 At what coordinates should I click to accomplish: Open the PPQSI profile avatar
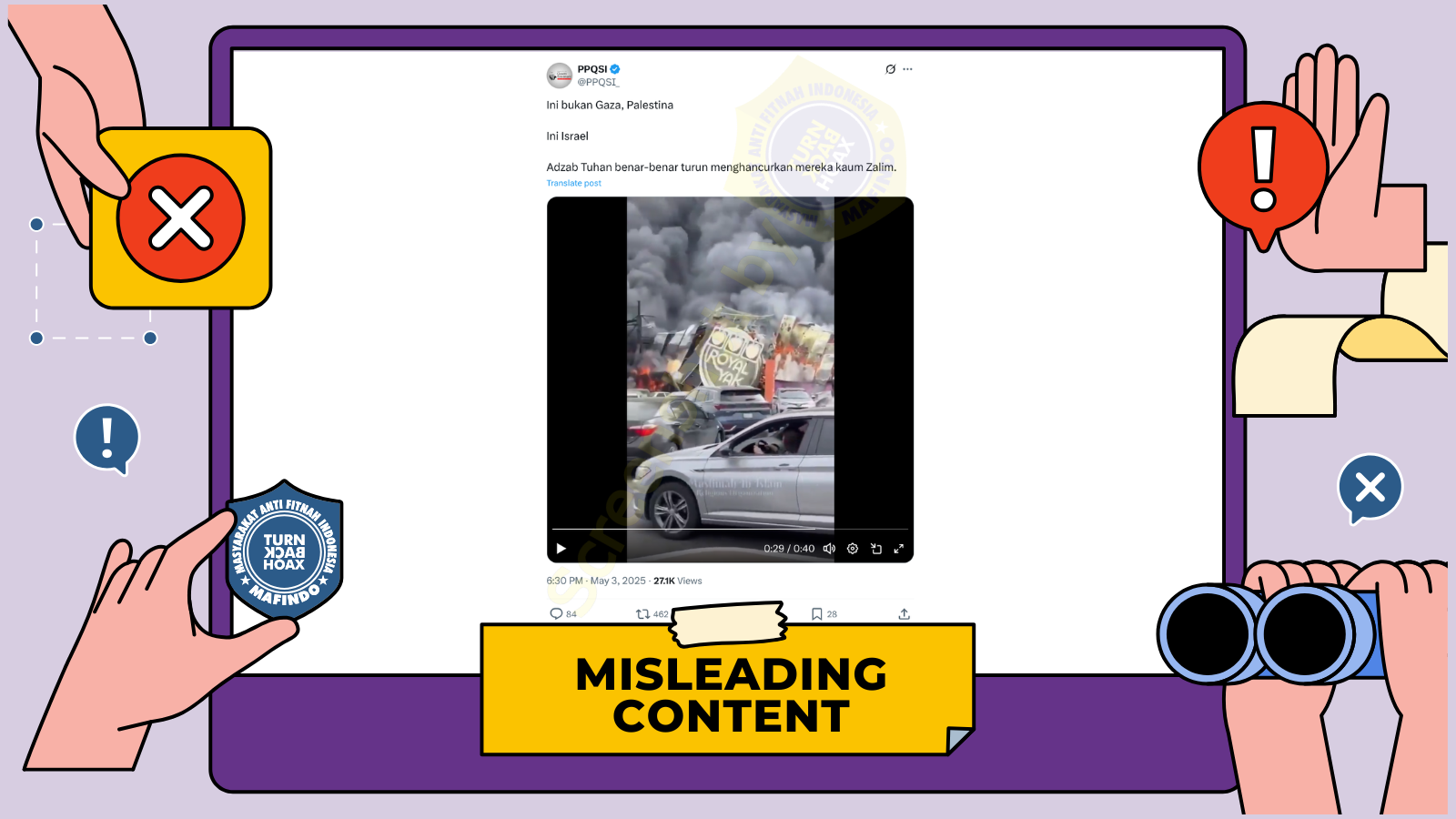point(559,76)
